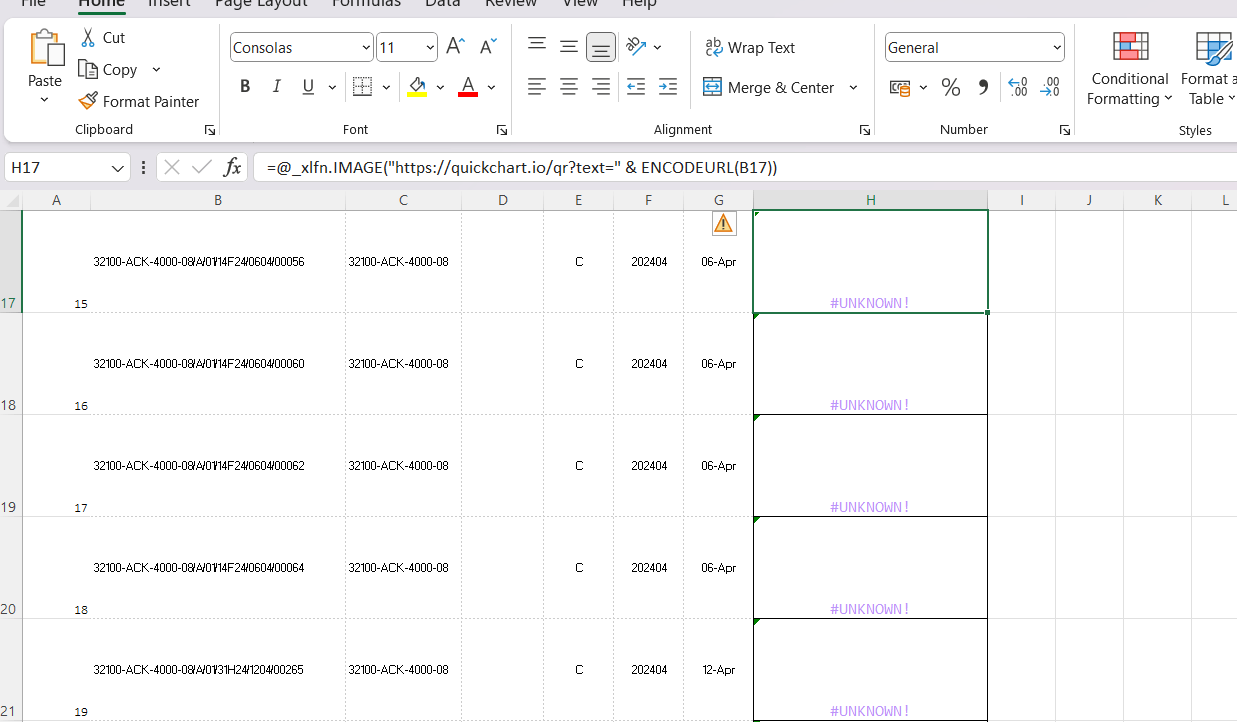Apply cell borders icon
This screenshot has height=722, width=1237.
click(x=363, y=87)
